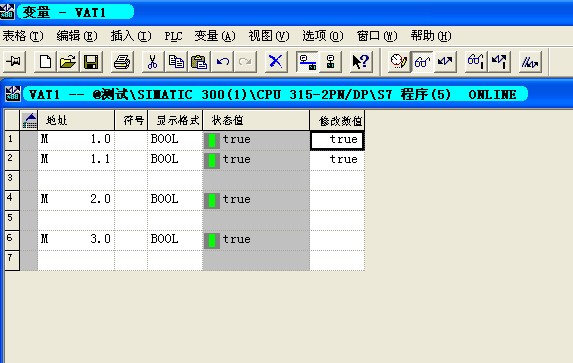Image resolution: width=573 pixels, height=363 pixels.
Task: Click the 显示格式 column header
Action: [x=175, y=120]
